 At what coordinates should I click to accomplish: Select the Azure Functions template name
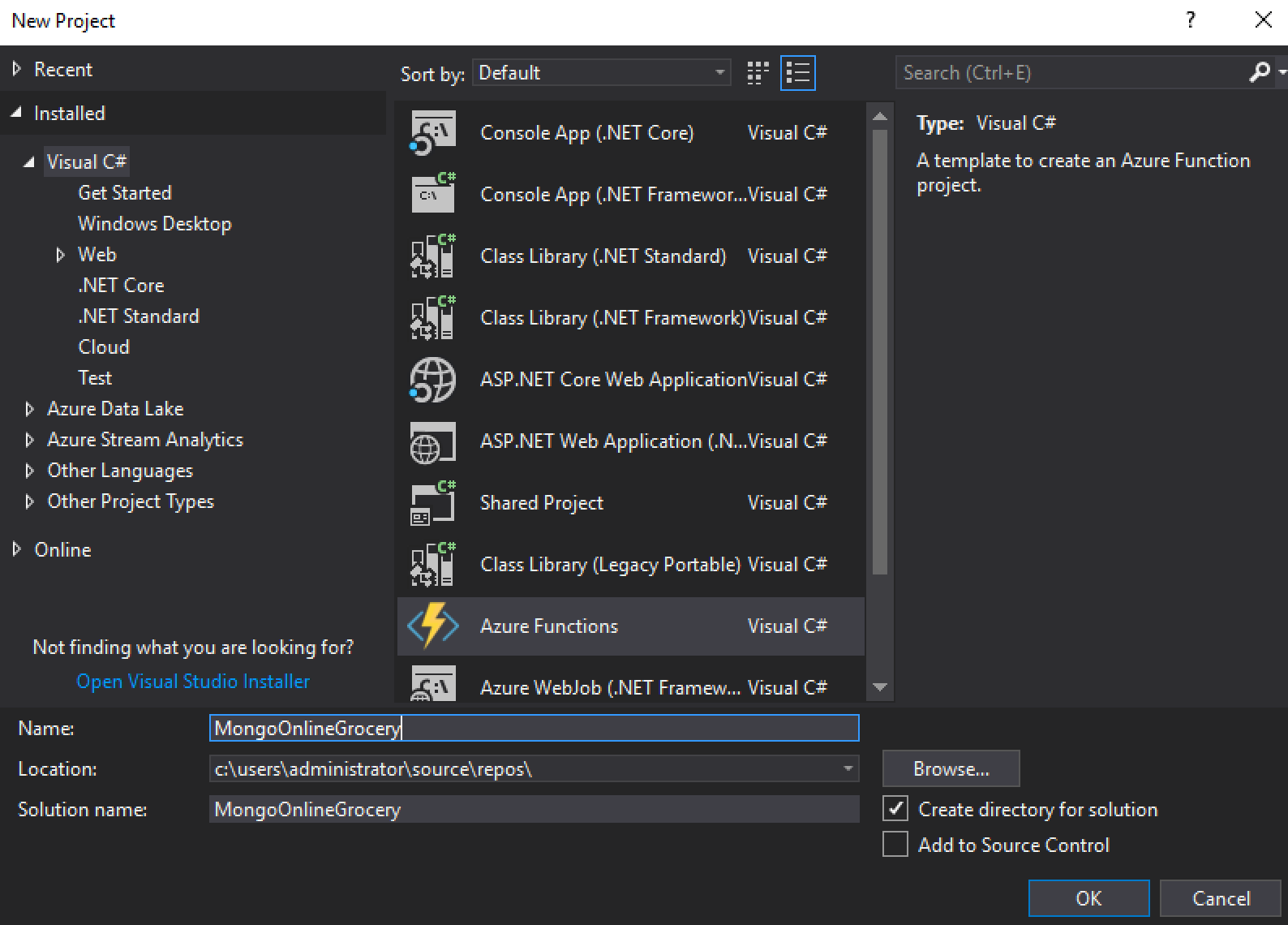tap(549, 626)
